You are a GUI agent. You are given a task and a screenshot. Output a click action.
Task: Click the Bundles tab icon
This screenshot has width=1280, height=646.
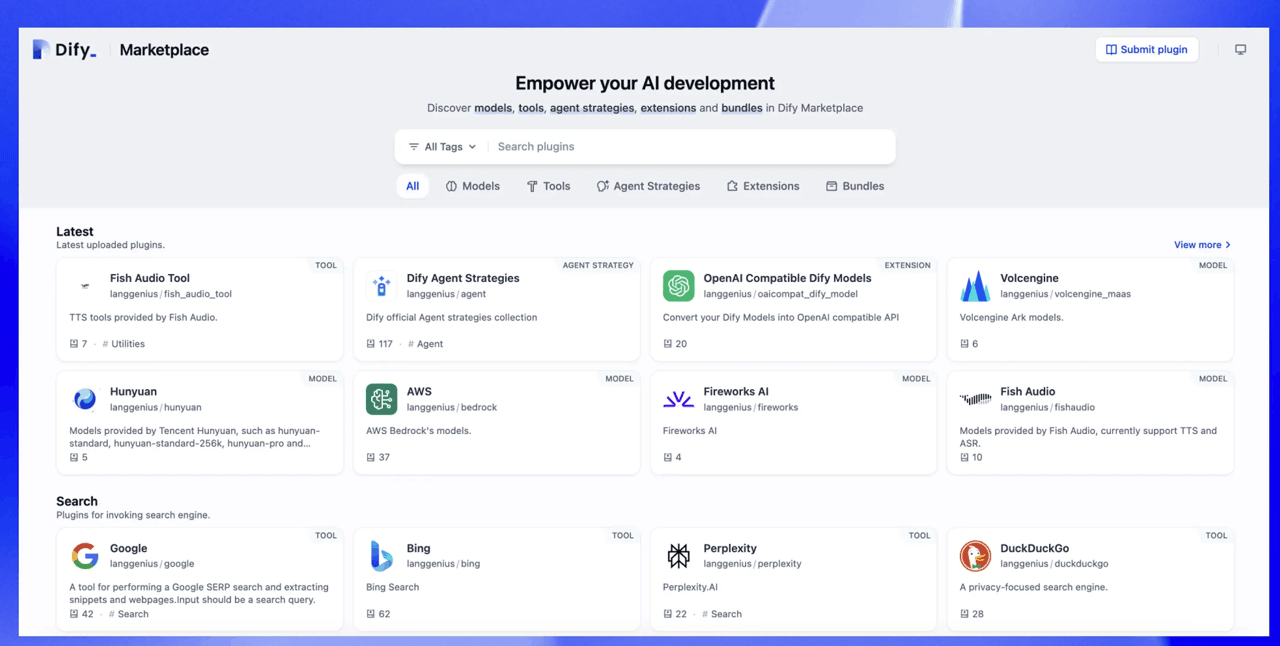(831, 186)
